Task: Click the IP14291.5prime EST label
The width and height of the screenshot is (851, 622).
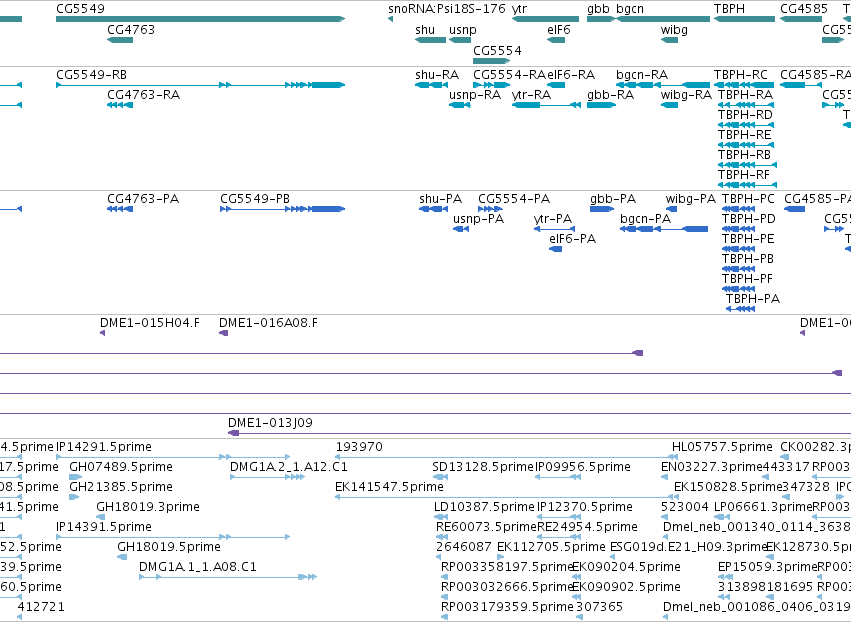Action: 104,447
